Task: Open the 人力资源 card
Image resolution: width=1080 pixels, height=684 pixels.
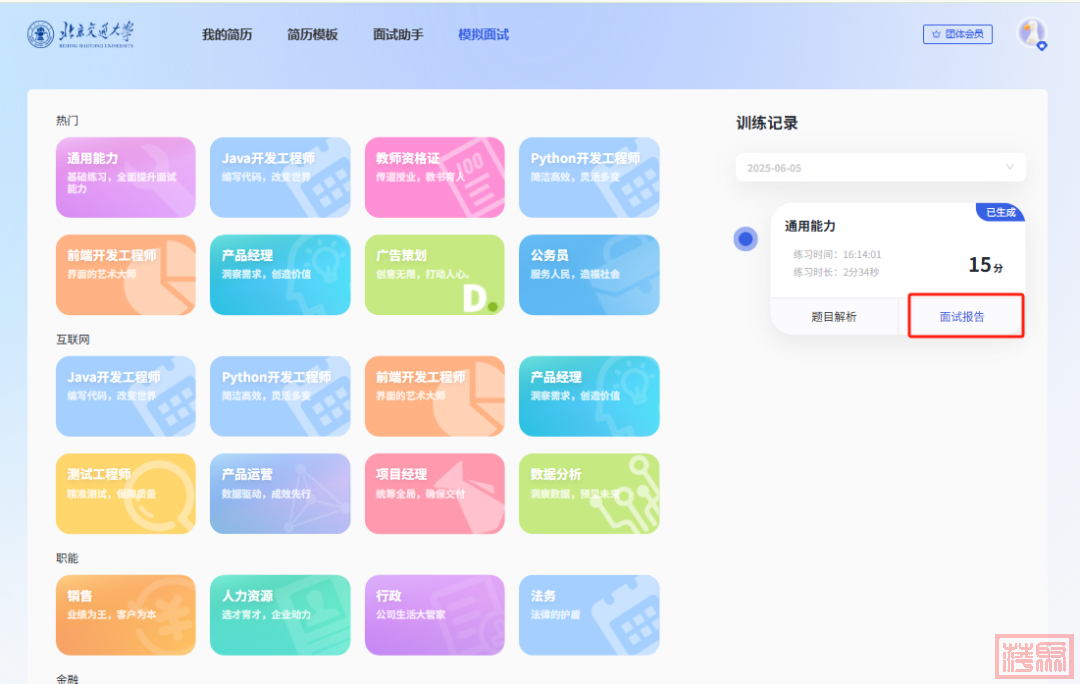Action: coord(280,614)
